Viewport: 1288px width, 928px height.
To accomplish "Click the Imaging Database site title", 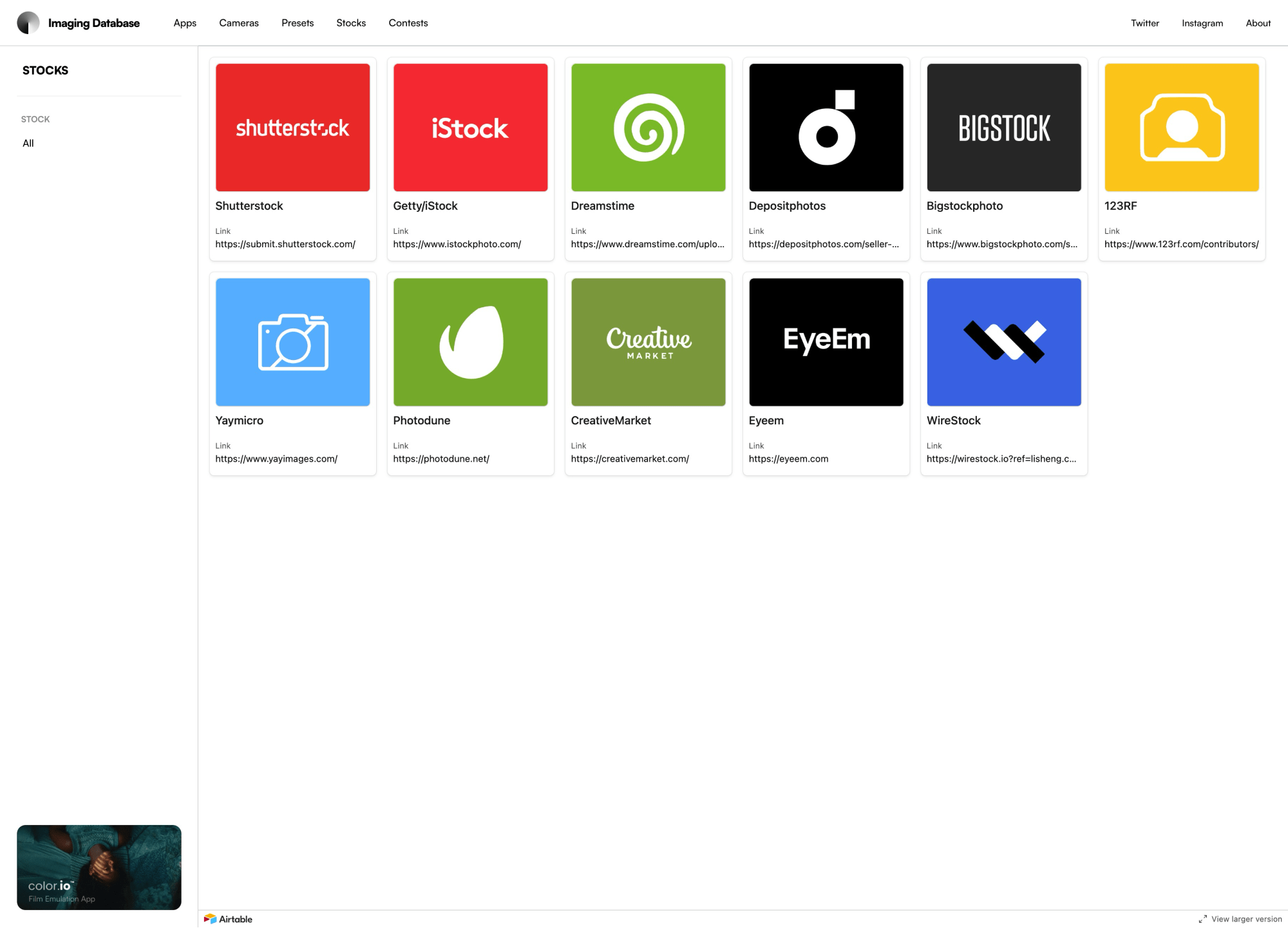I will pos(94,23).
